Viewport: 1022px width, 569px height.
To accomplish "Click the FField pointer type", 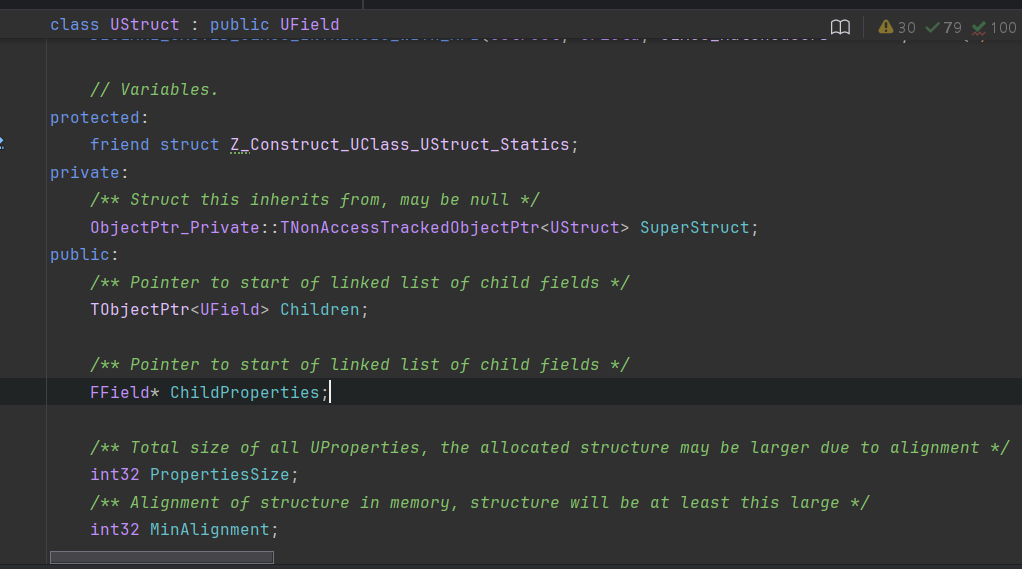I will click(120, 392).
